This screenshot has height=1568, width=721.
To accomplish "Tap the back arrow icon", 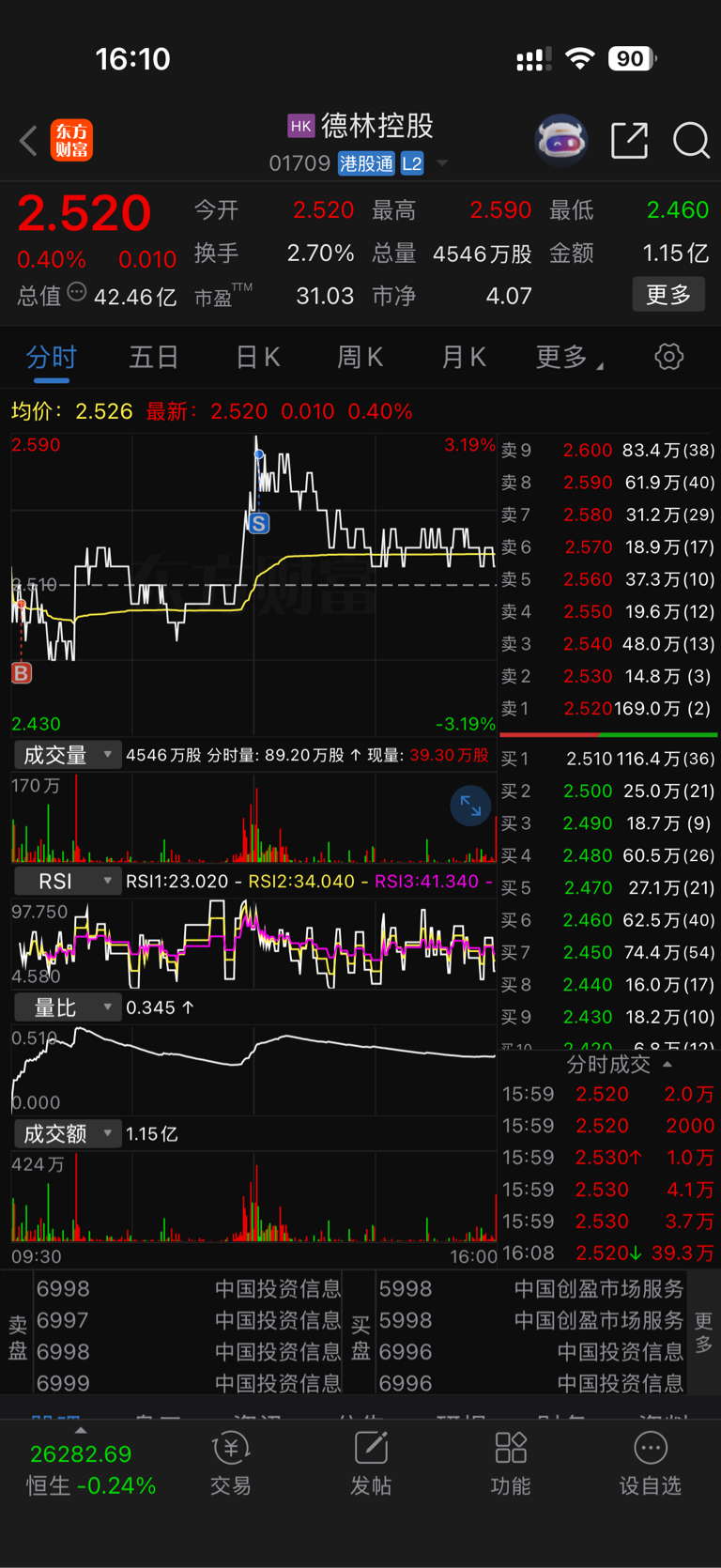I will (28, 142).
